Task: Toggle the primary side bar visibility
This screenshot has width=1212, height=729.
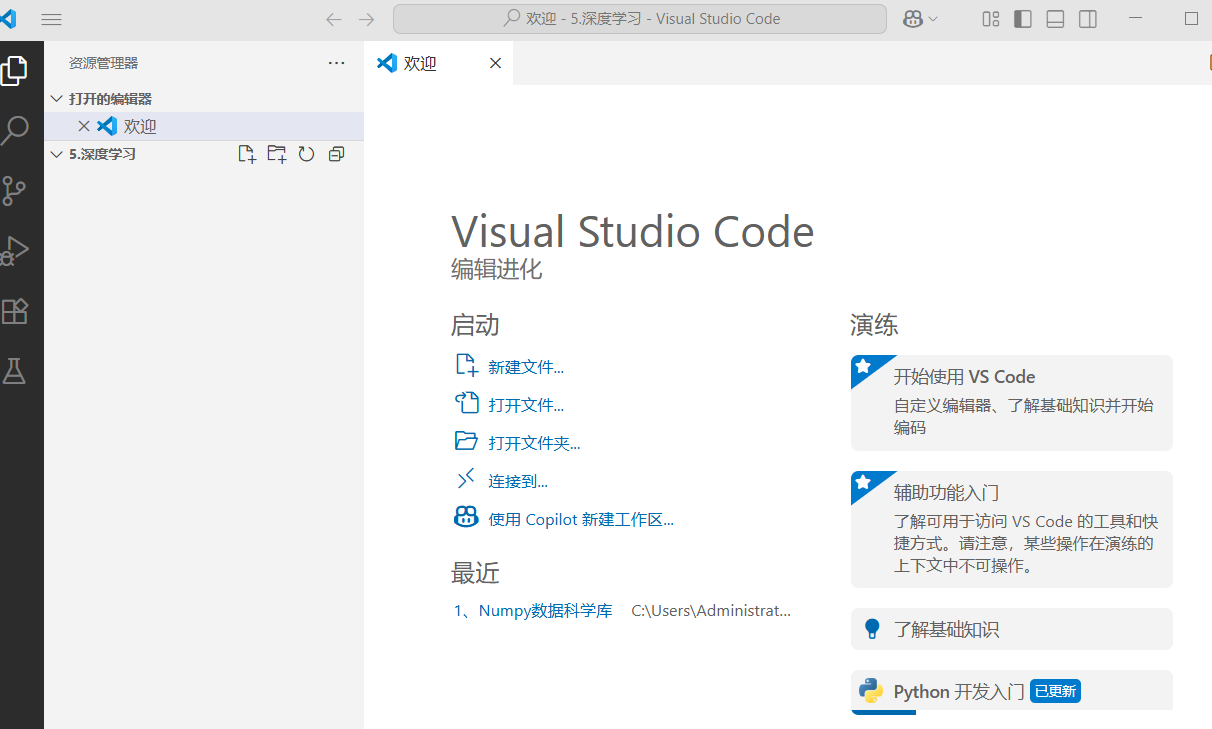Action: point(1023,19)
